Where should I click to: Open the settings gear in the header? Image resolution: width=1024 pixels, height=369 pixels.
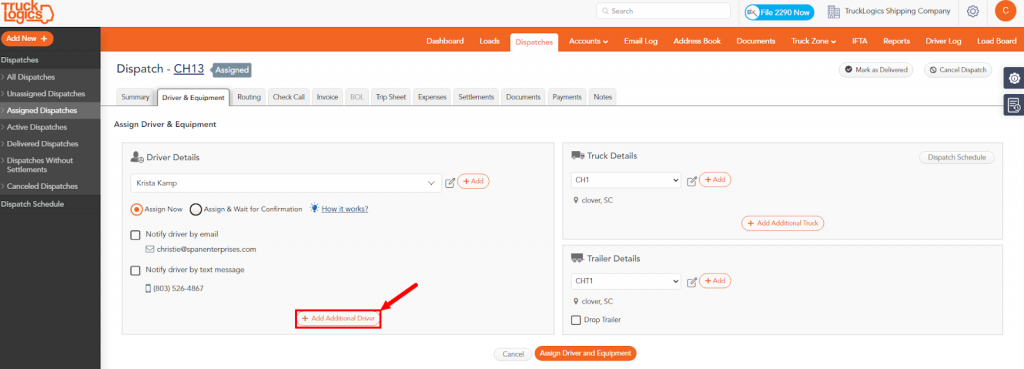pyautogui.click(x=972, y=11)
